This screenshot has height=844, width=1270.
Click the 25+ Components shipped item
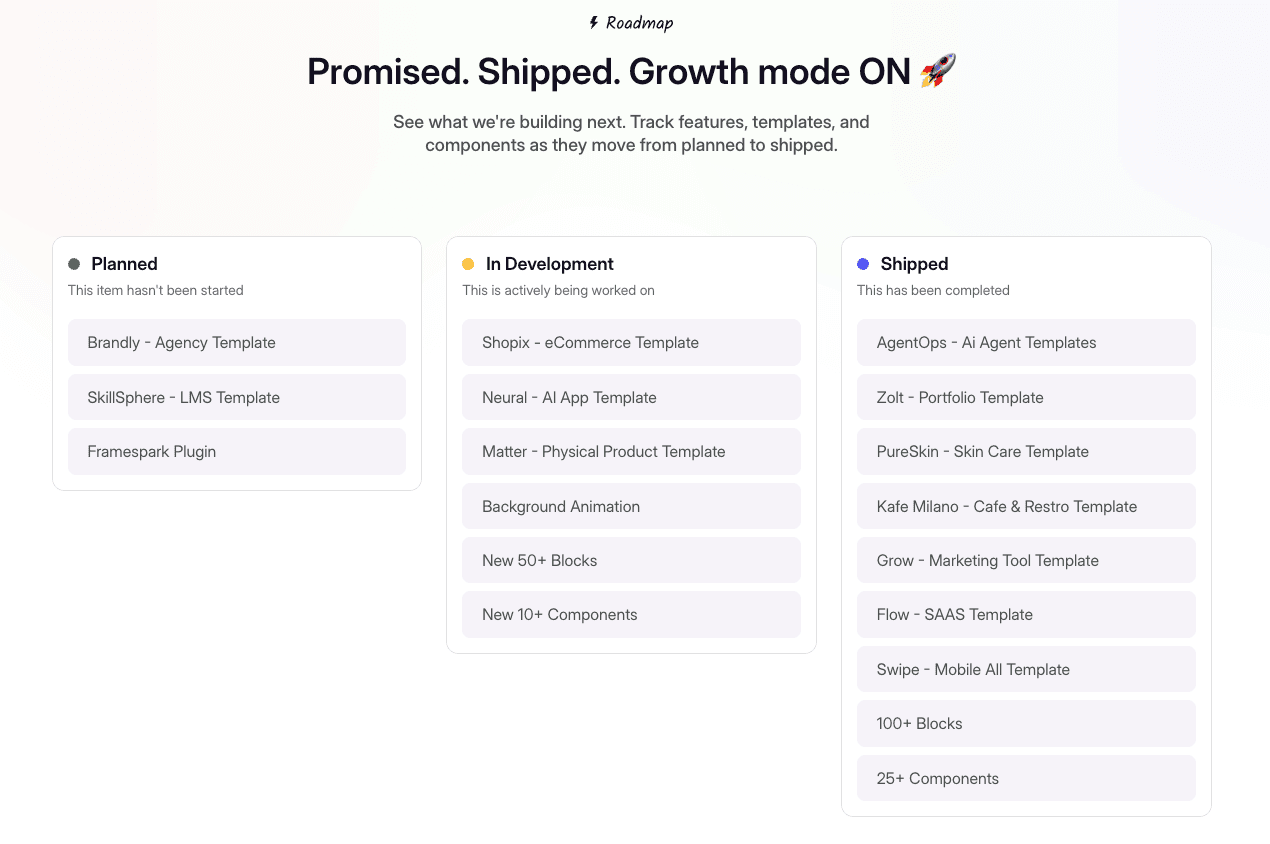(1026, 778)
